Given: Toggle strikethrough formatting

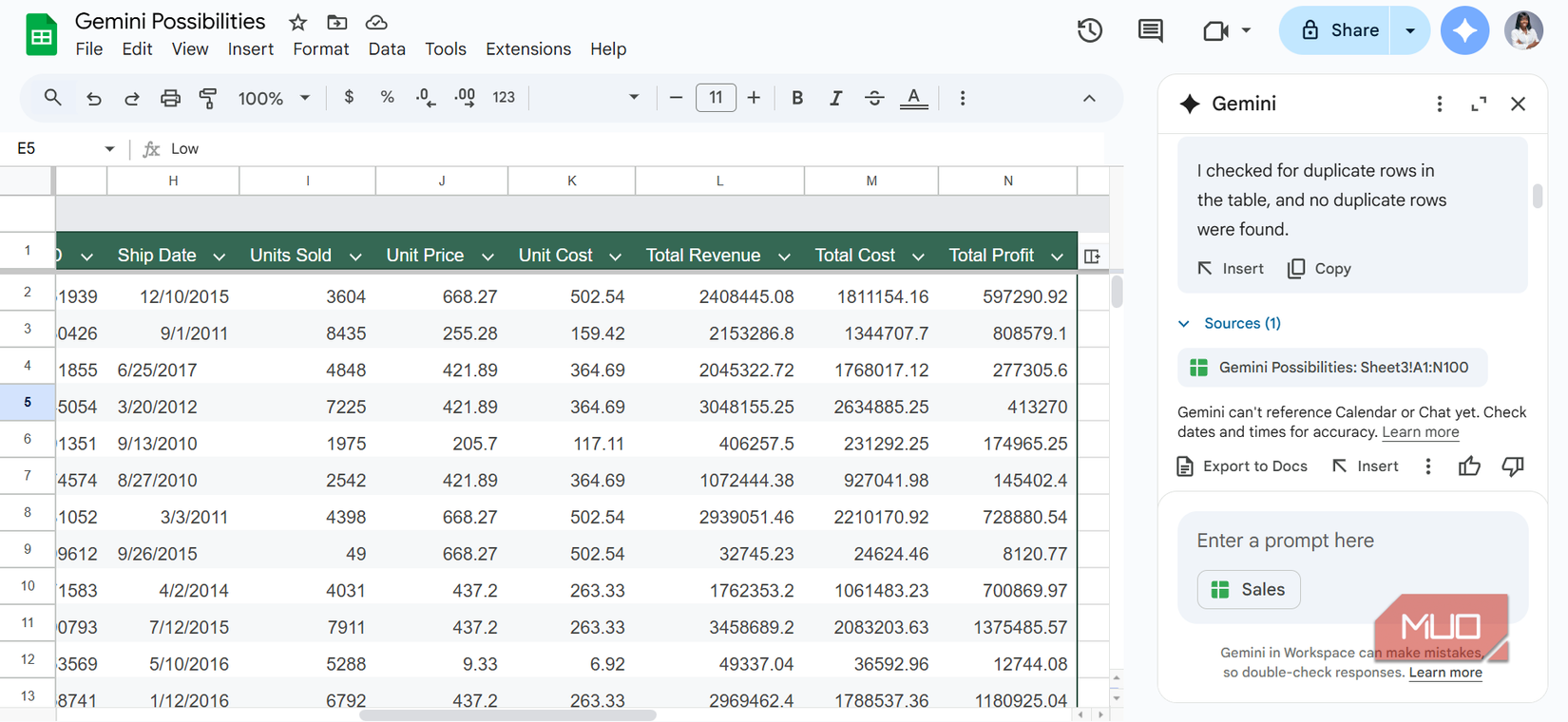Looking at the screenshot, I should pyautogui.click(x=874, y=98).
